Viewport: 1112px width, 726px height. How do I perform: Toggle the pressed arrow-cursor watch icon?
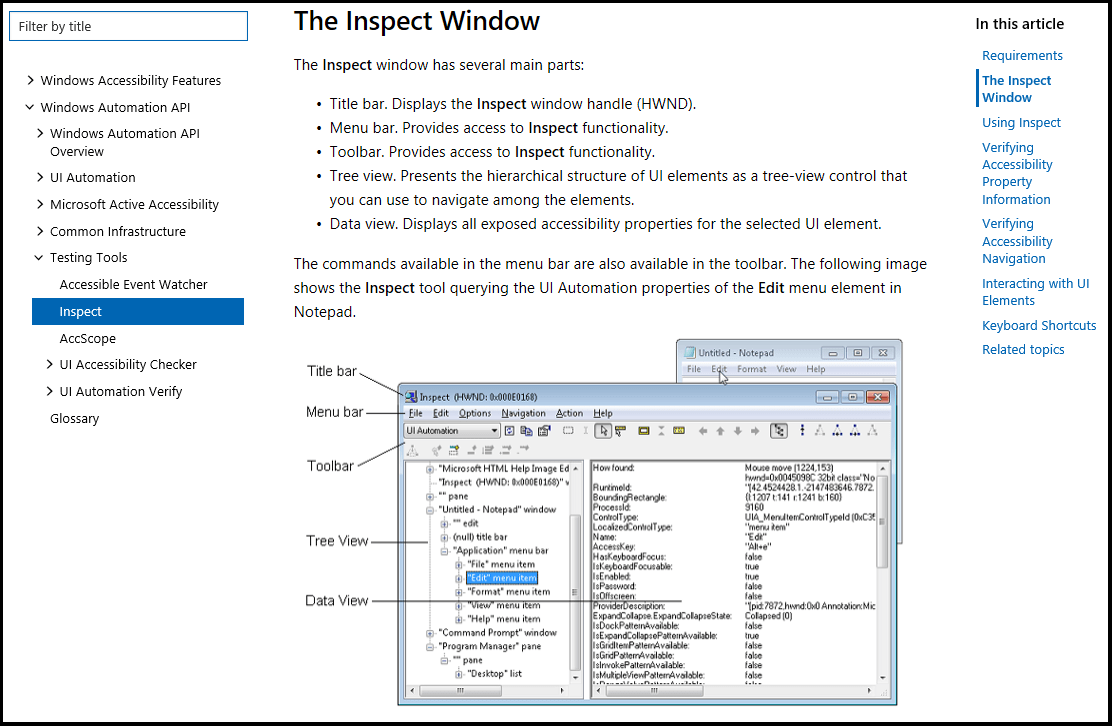click(603, 430)
